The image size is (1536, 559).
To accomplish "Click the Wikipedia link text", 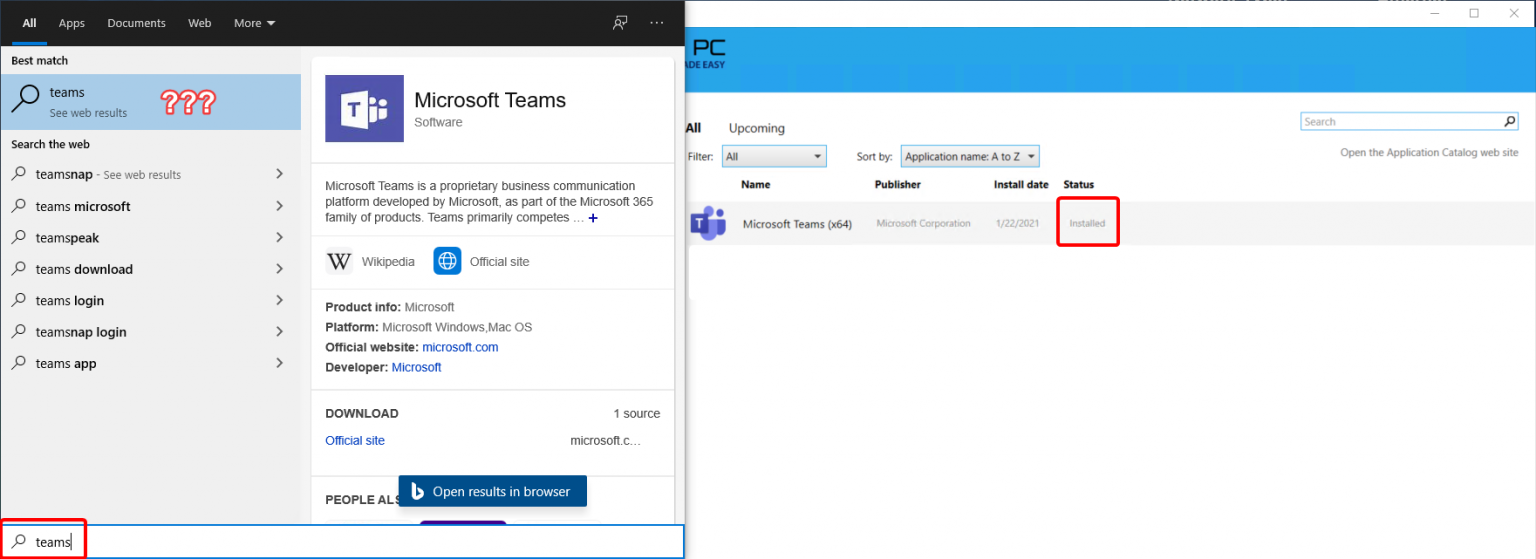I will point(388,262).
